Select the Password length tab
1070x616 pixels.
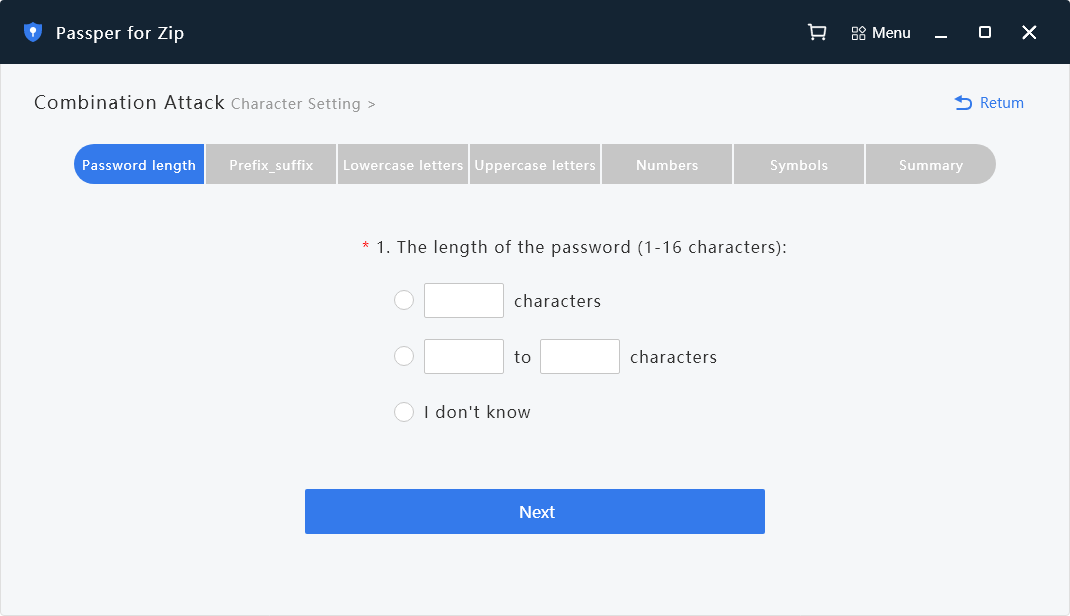138,164
